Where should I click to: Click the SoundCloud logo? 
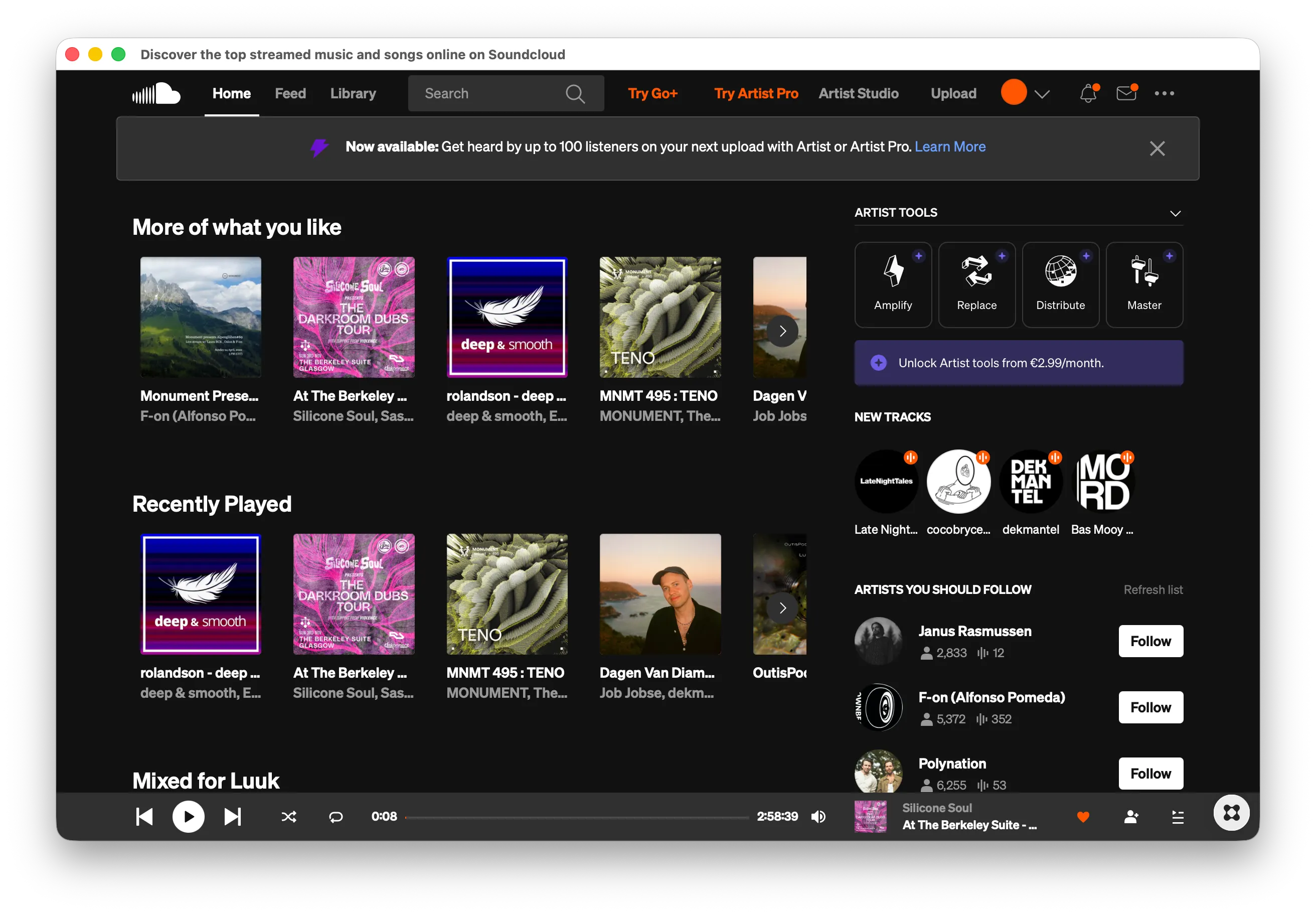click(156, 93)
